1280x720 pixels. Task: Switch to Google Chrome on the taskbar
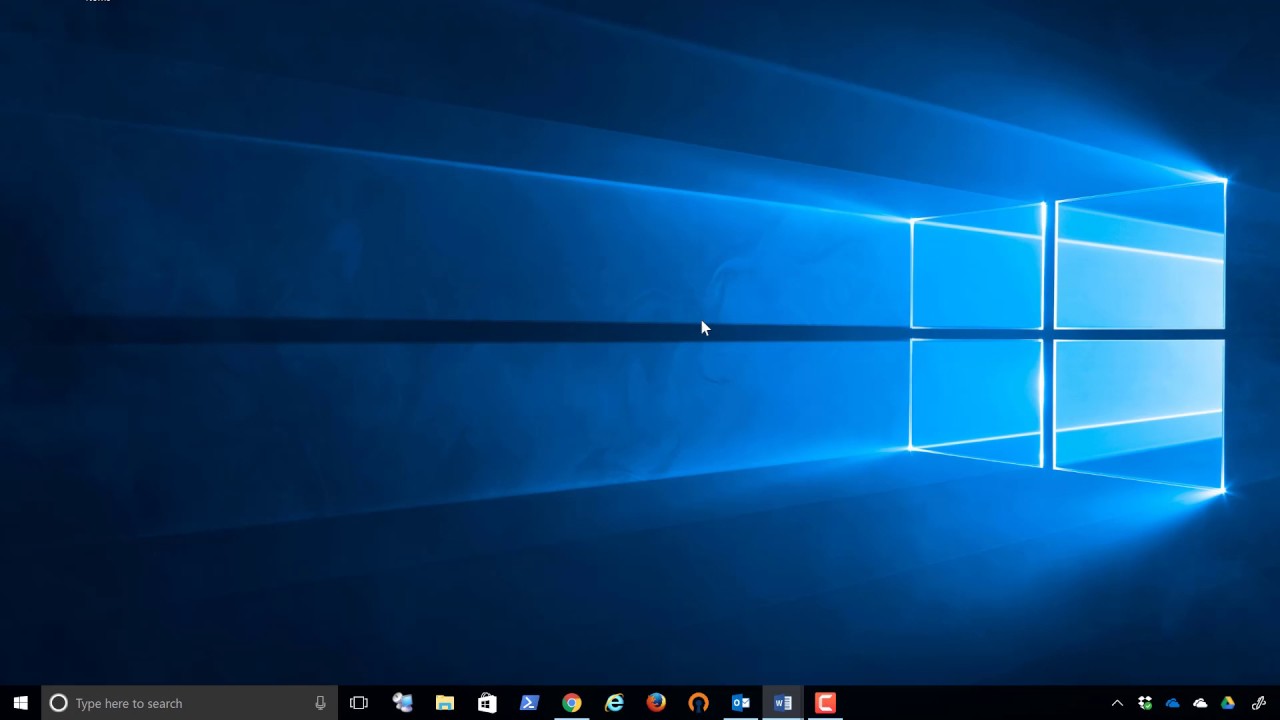point(571,703)
